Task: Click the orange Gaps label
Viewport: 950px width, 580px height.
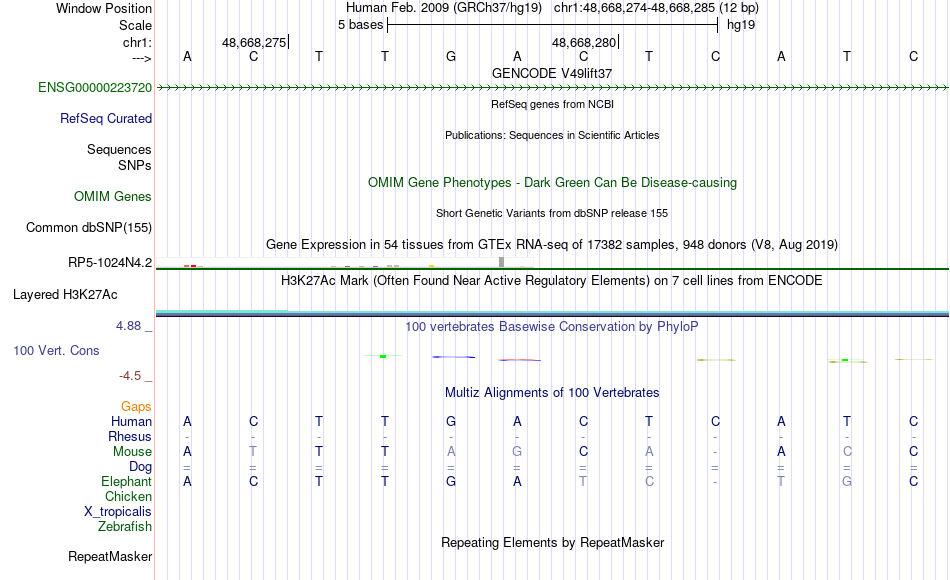Action: coord(136,407)
